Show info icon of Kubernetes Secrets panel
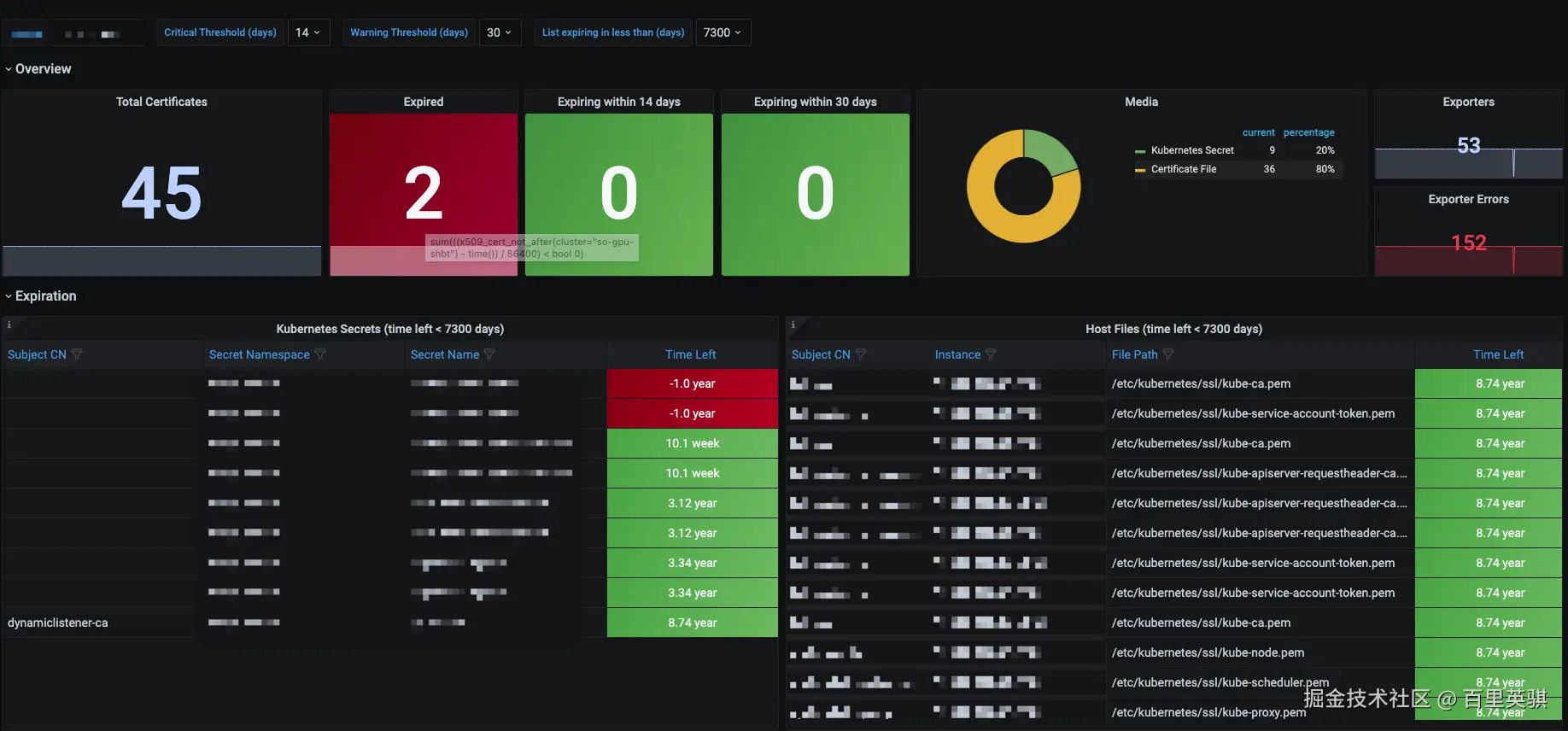The width and height of the screenshot is (1568, 731). [x=9, y=325]
